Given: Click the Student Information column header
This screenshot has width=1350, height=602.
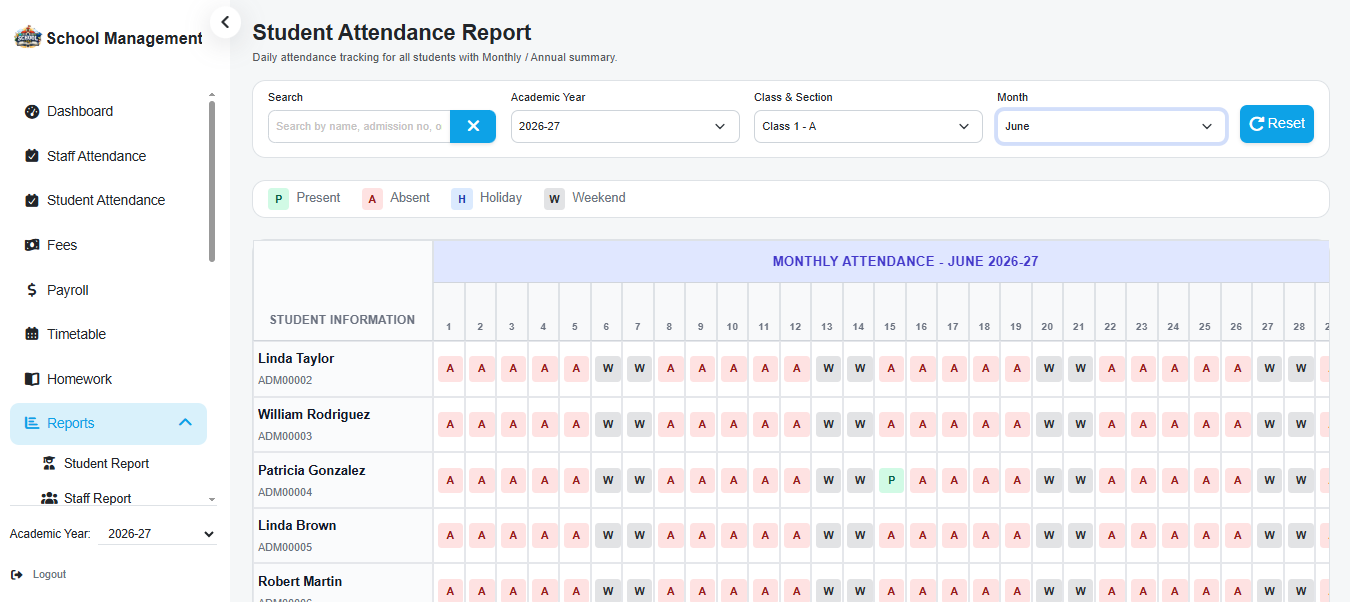Looking at the screenshot, I should tap(342, 320).
